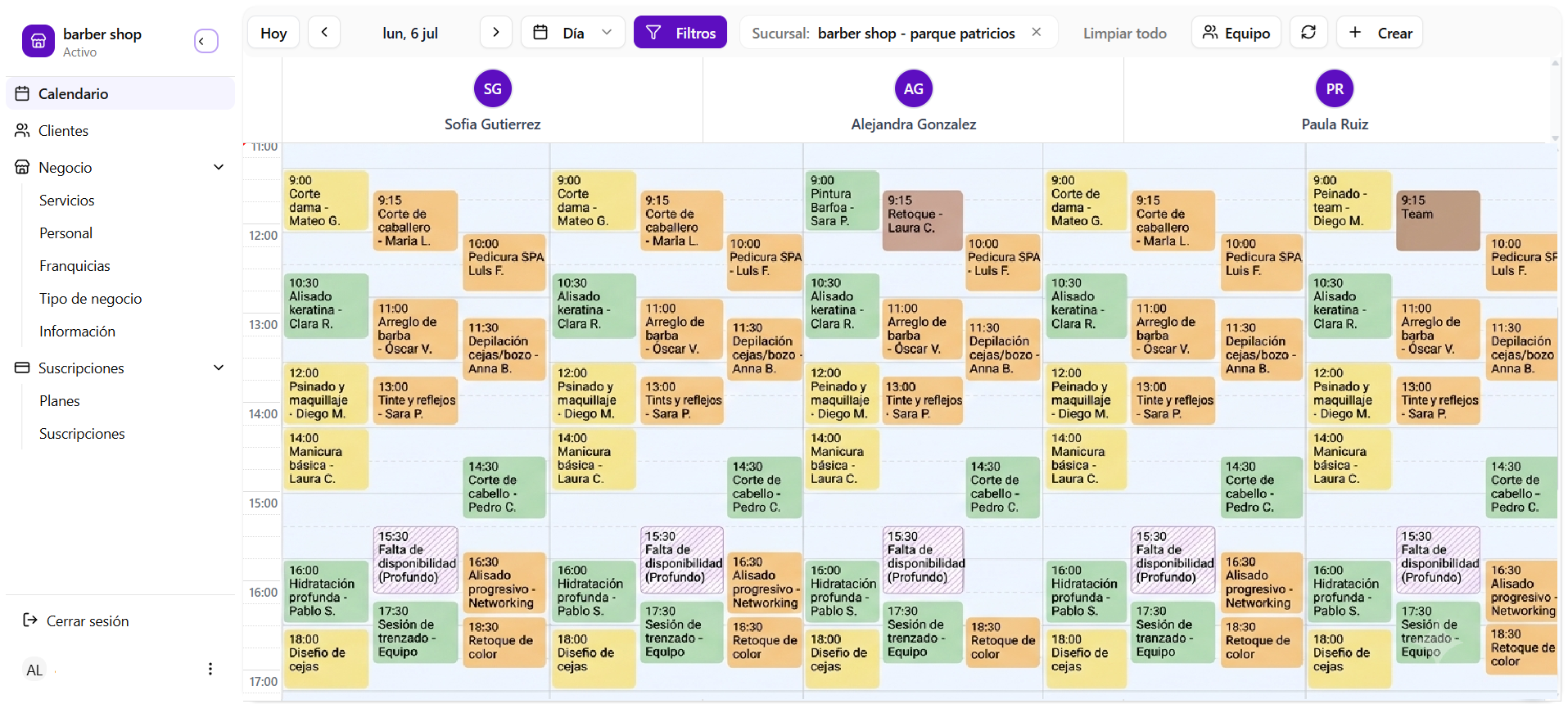1568x704 pixels.
Task: Open Calendario in the sidebar
Action: point(120,93)
